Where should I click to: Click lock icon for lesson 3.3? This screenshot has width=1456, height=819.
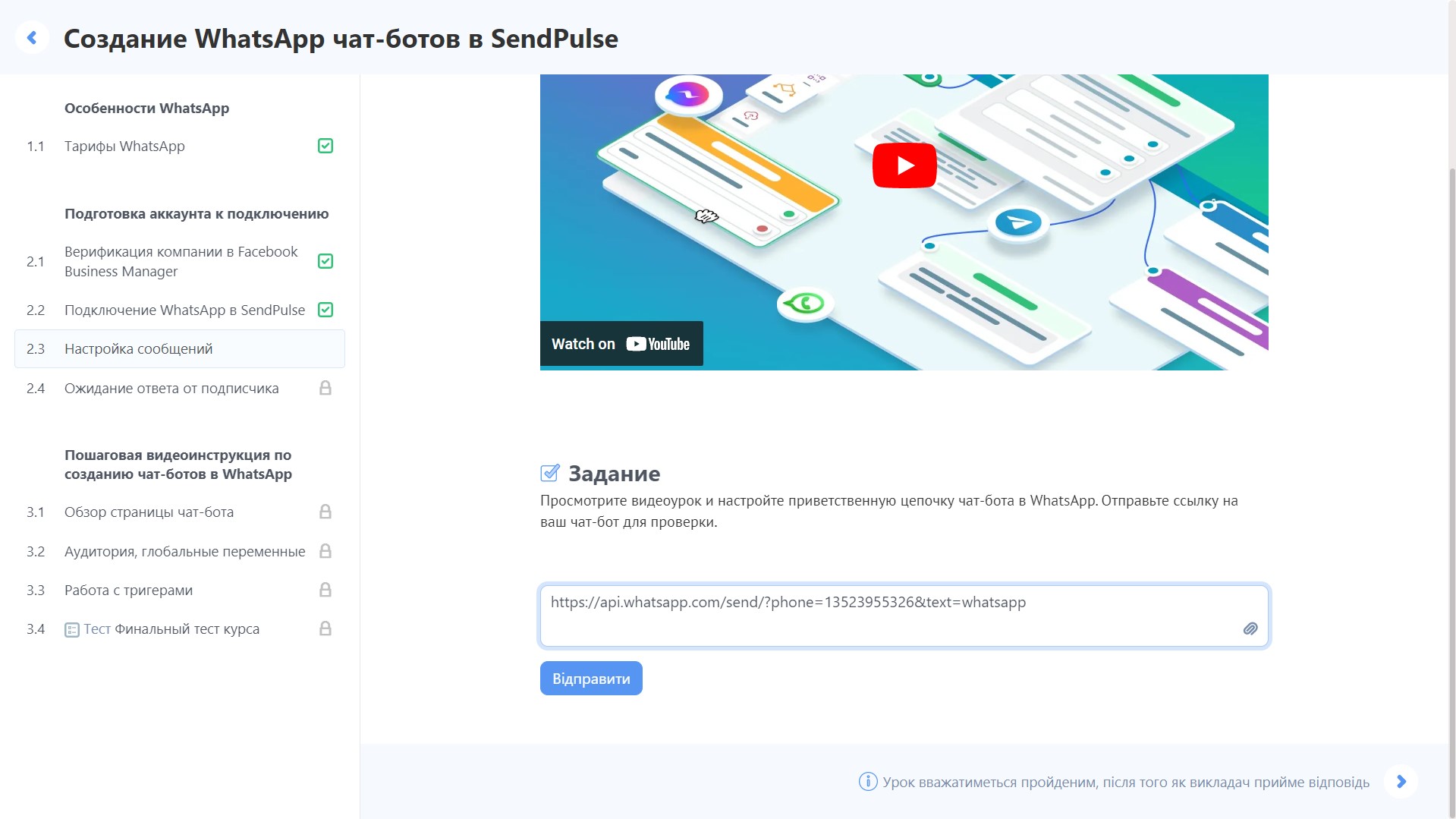click(x=325, y=590)
